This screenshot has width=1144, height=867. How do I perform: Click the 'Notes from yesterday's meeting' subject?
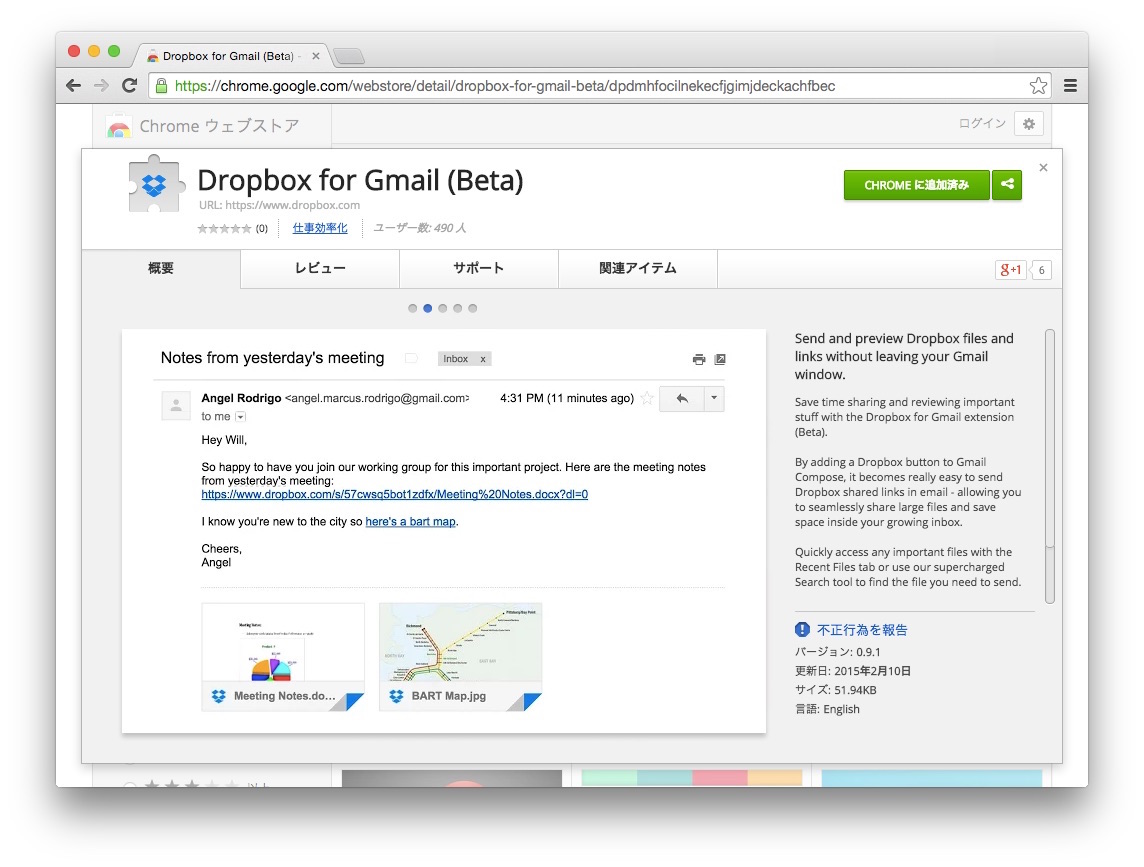pyautogui.click(x=272, y=358)
